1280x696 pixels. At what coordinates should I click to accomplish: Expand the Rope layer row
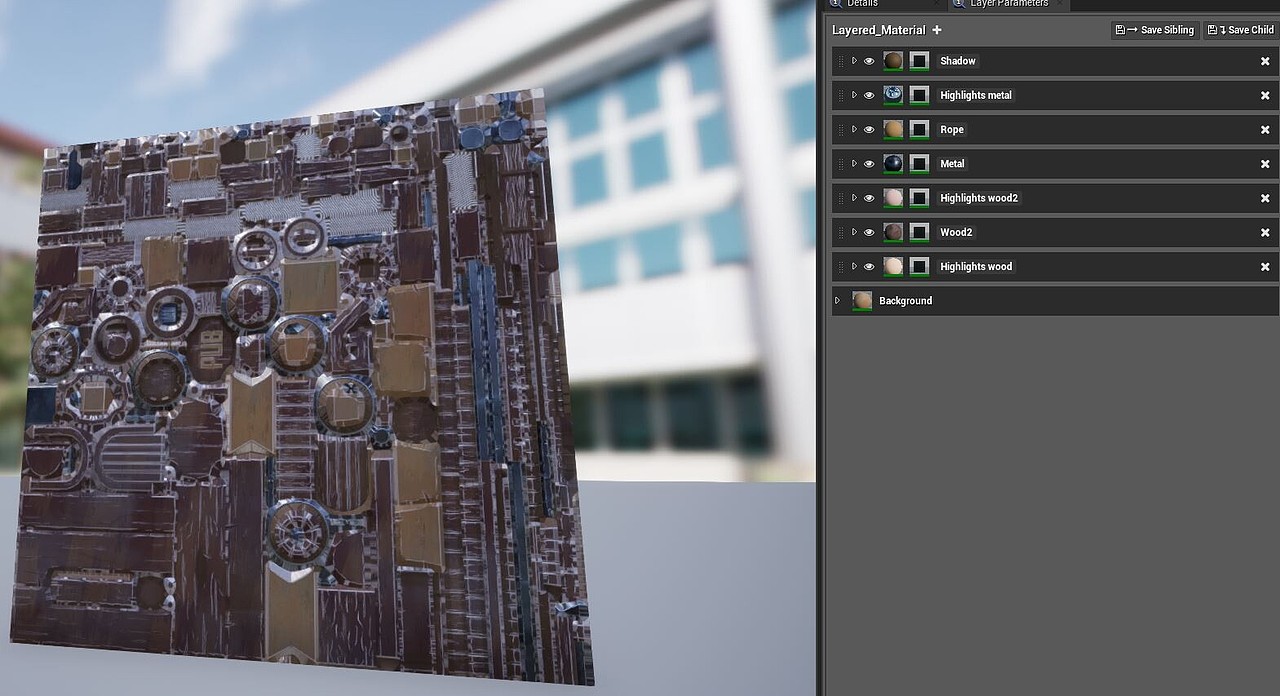(854, 129)
